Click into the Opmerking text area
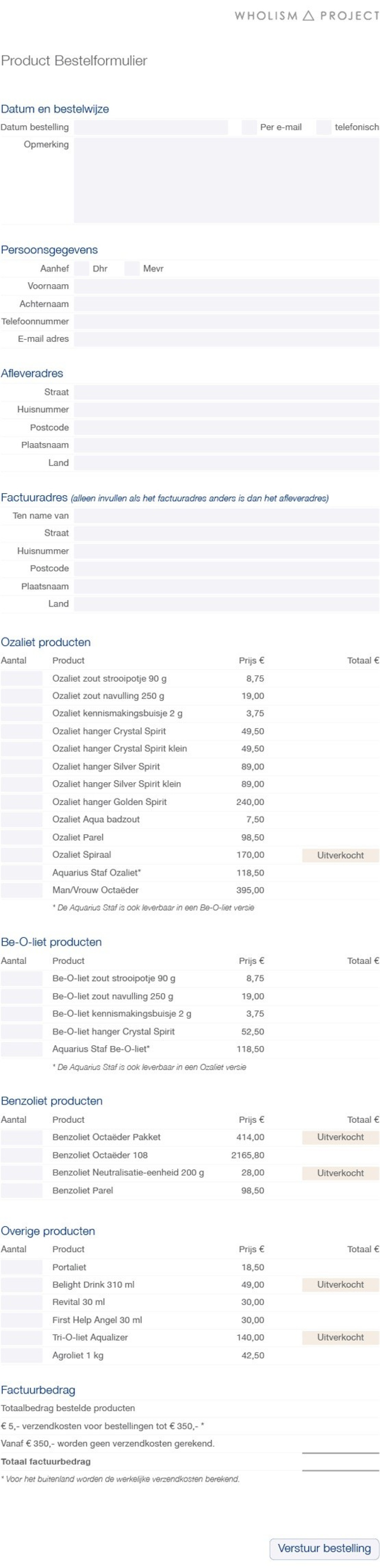 point(226,180)
